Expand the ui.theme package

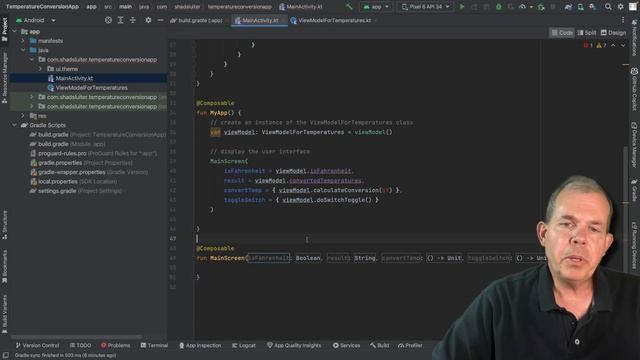click(x=40, y=69)
